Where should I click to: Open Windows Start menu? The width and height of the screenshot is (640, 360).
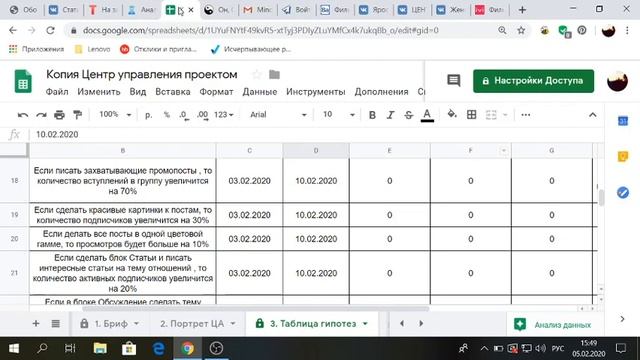click(14, 349)
